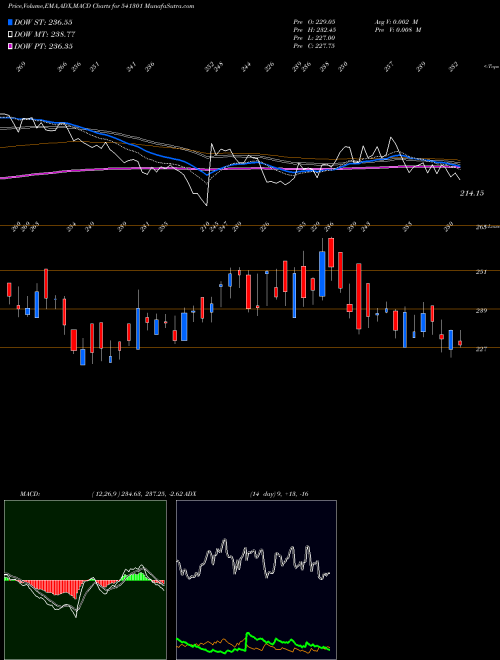Click the 227 price axis label
500x660 pixels.
click(x=481, y=349)
